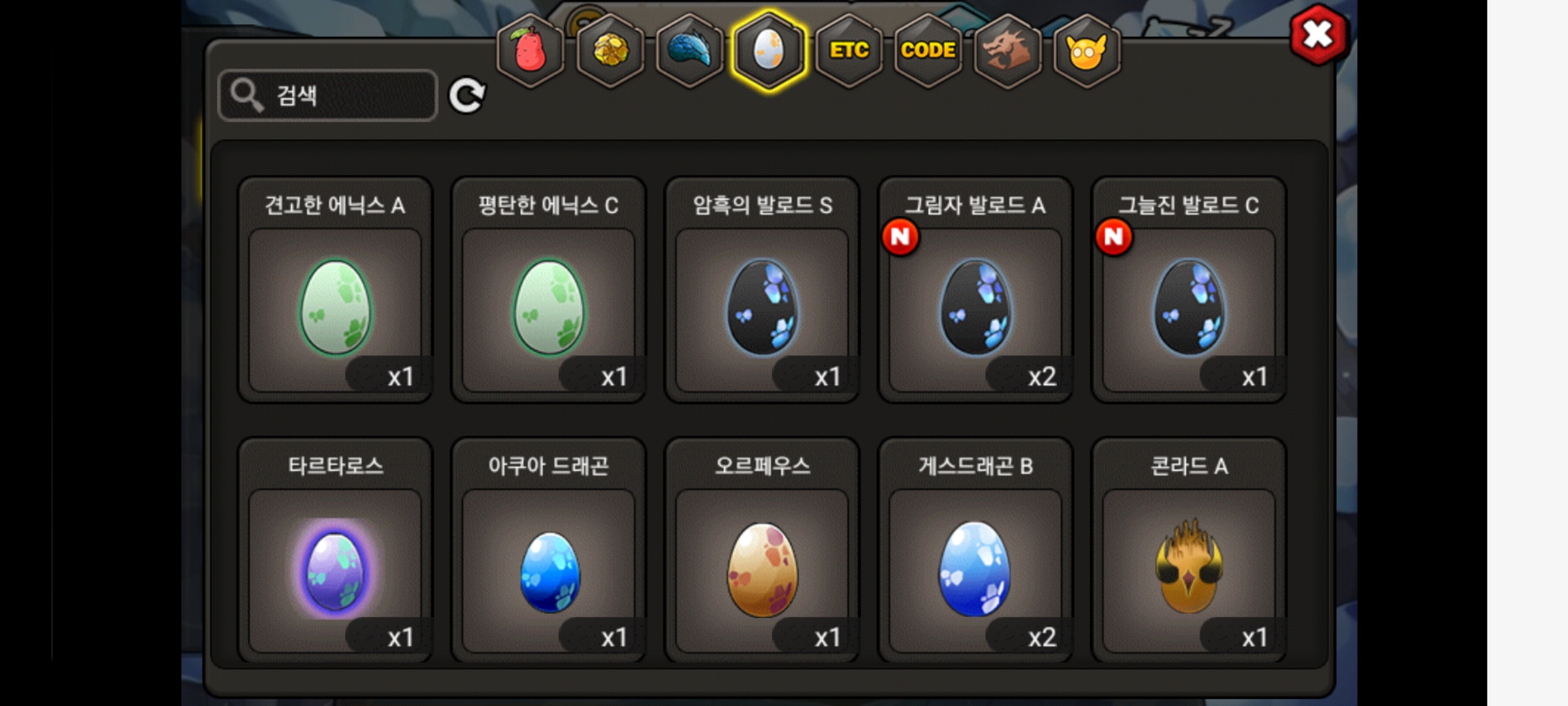Open the brown dragon head tab
The image size is (1568, 706).
click(1007, 50)
